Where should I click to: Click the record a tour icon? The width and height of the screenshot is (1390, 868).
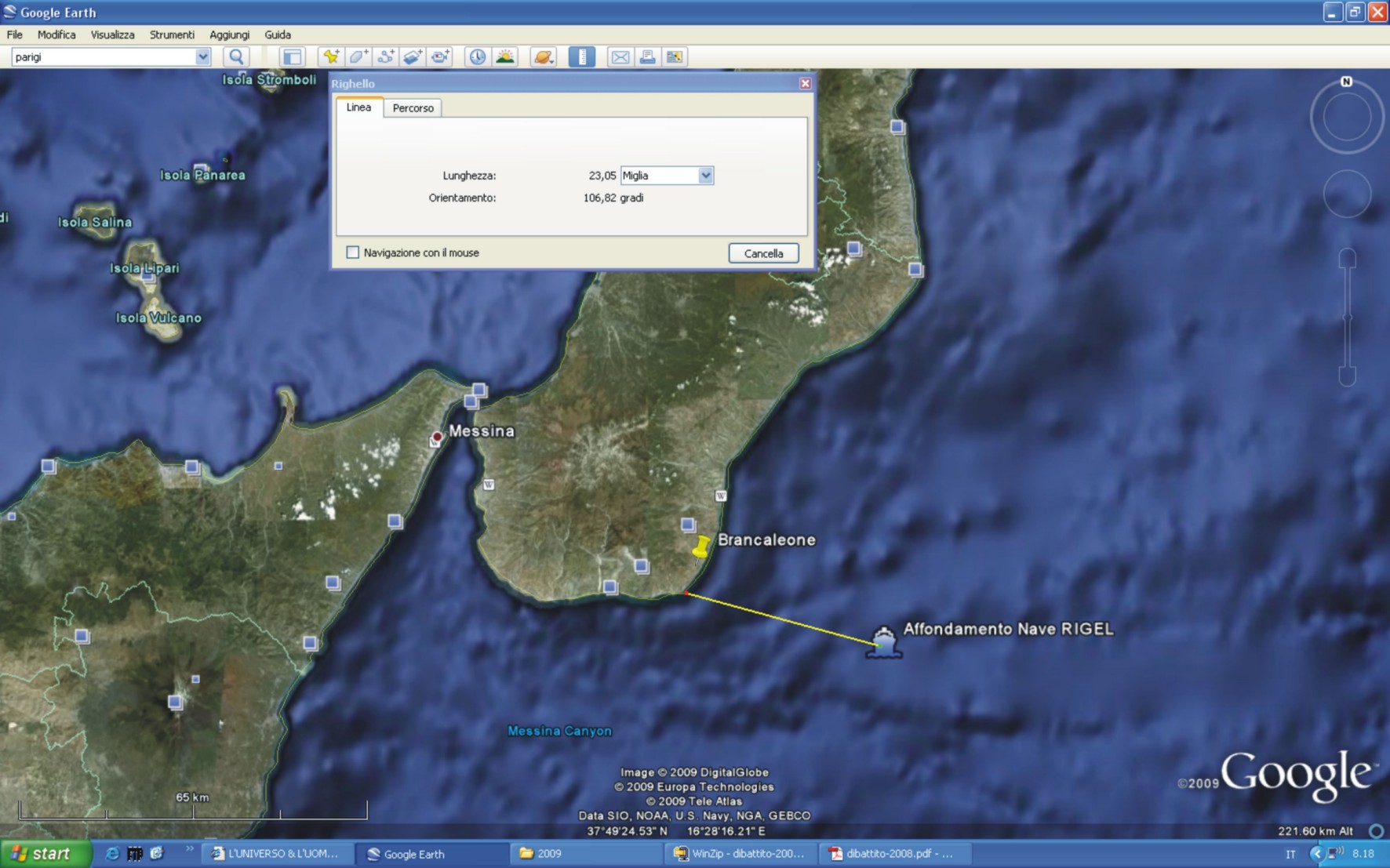pos(440,56)
